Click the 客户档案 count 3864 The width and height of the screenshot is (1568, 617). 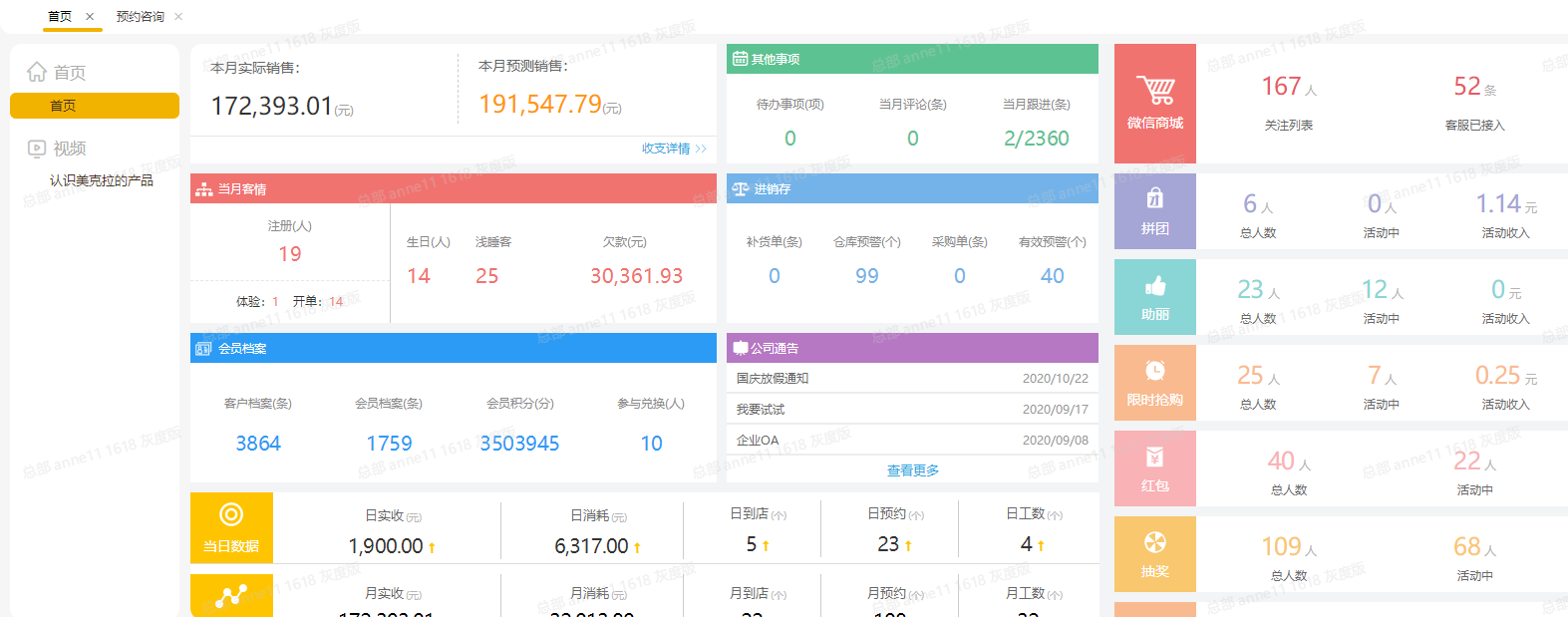(258, 444)
